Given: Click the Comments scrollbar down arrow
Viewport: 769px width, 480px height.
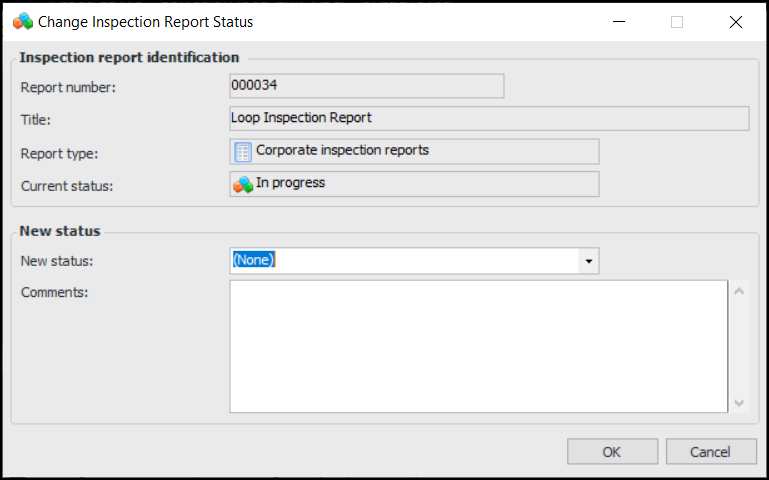Looking at the screenshot, I should tap(740, 402).
